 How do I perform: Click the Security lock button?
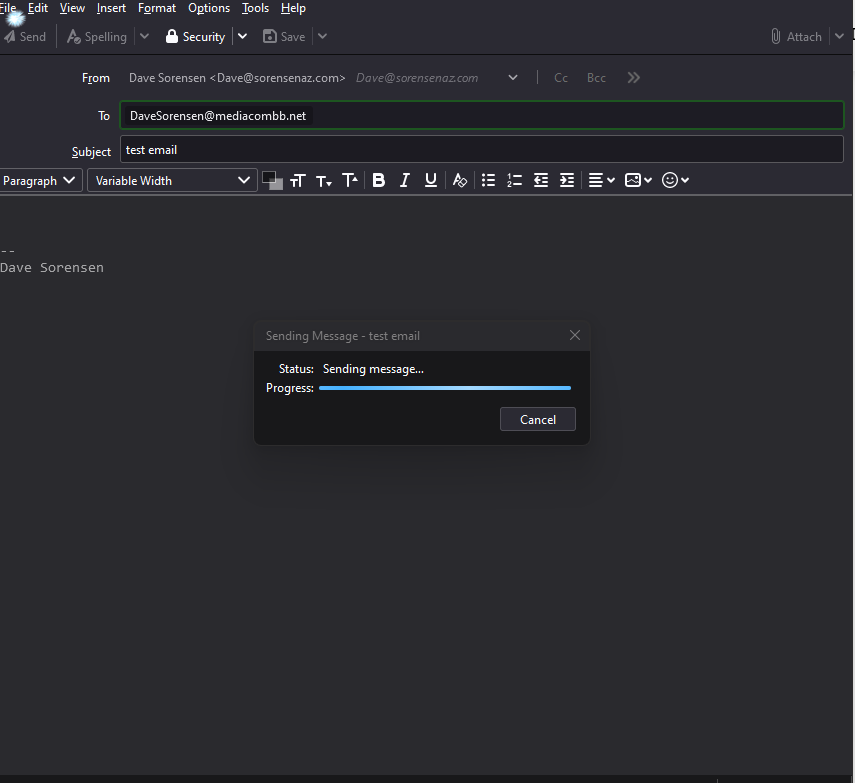click(x=195, y=37)
